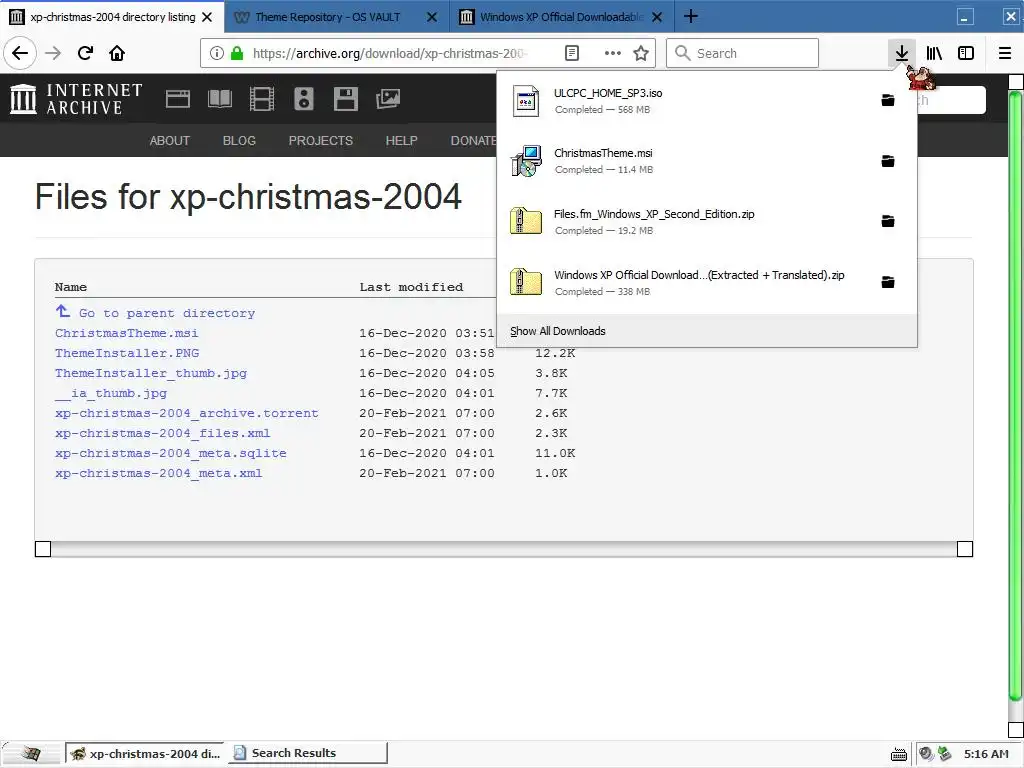Download ChristmasTheme.msi from file listing

point(127,333)
